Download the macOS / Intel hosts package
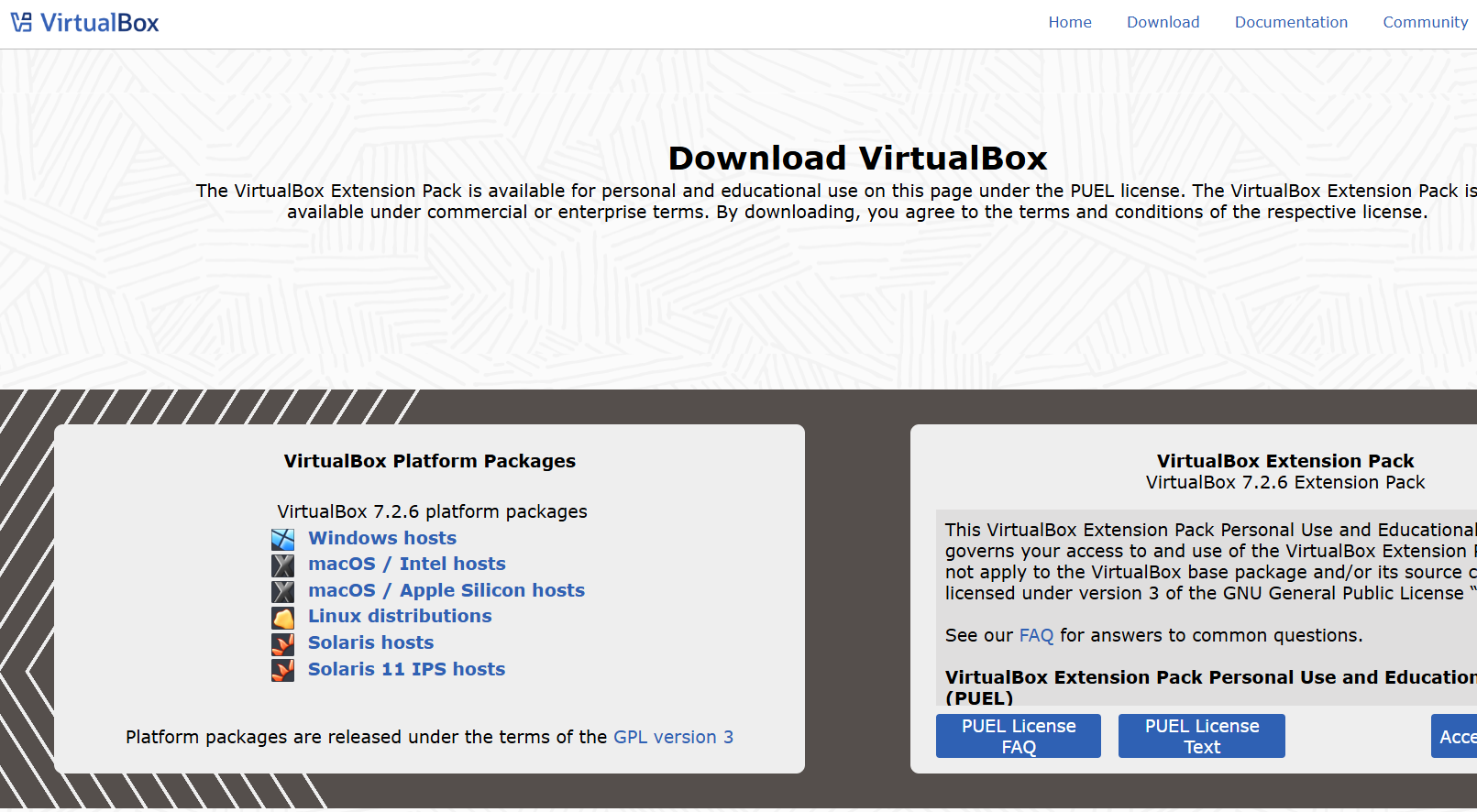 pos(407,564)
